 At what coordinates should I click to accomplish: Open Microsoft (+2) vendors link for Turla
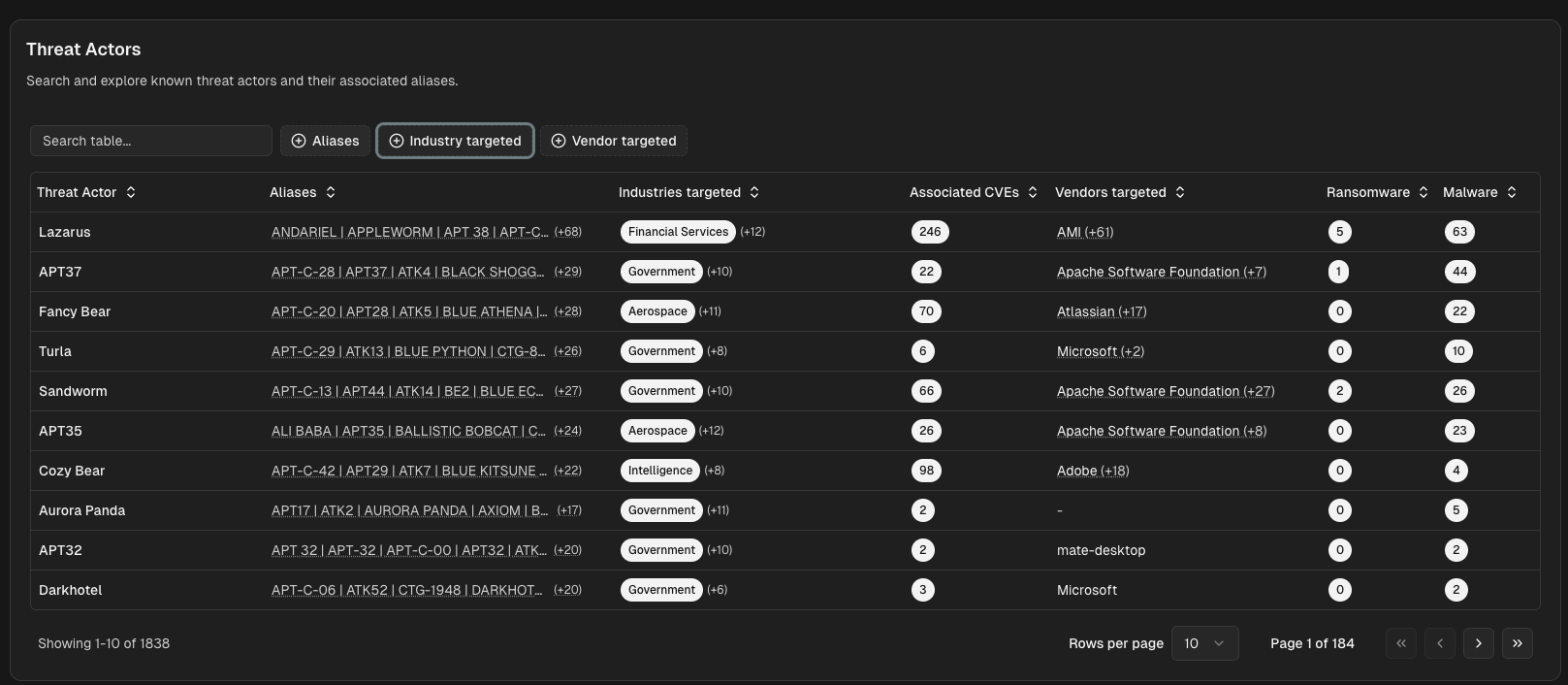1101,351
